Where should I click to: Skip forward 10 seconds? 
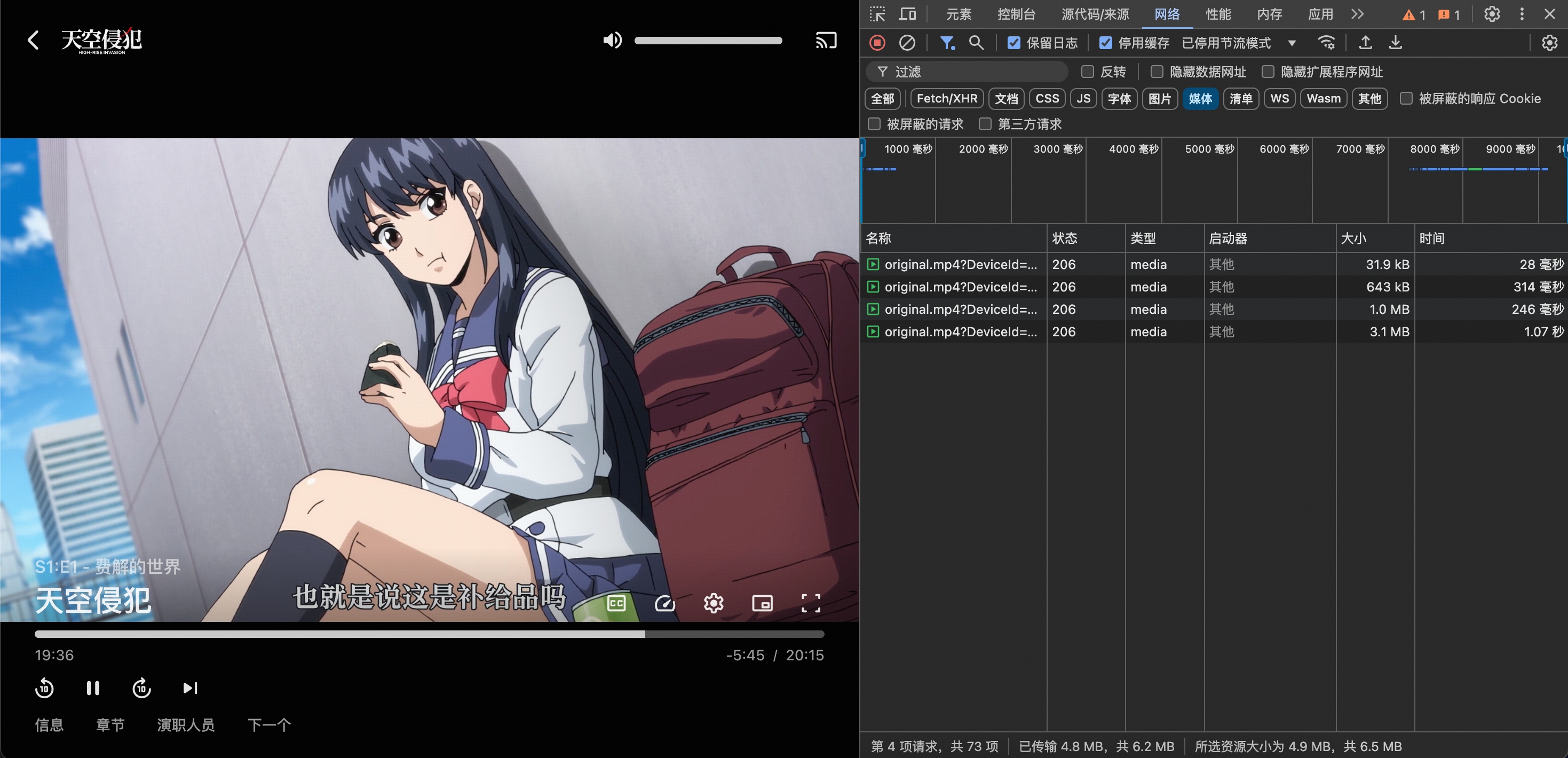[142, 688]
